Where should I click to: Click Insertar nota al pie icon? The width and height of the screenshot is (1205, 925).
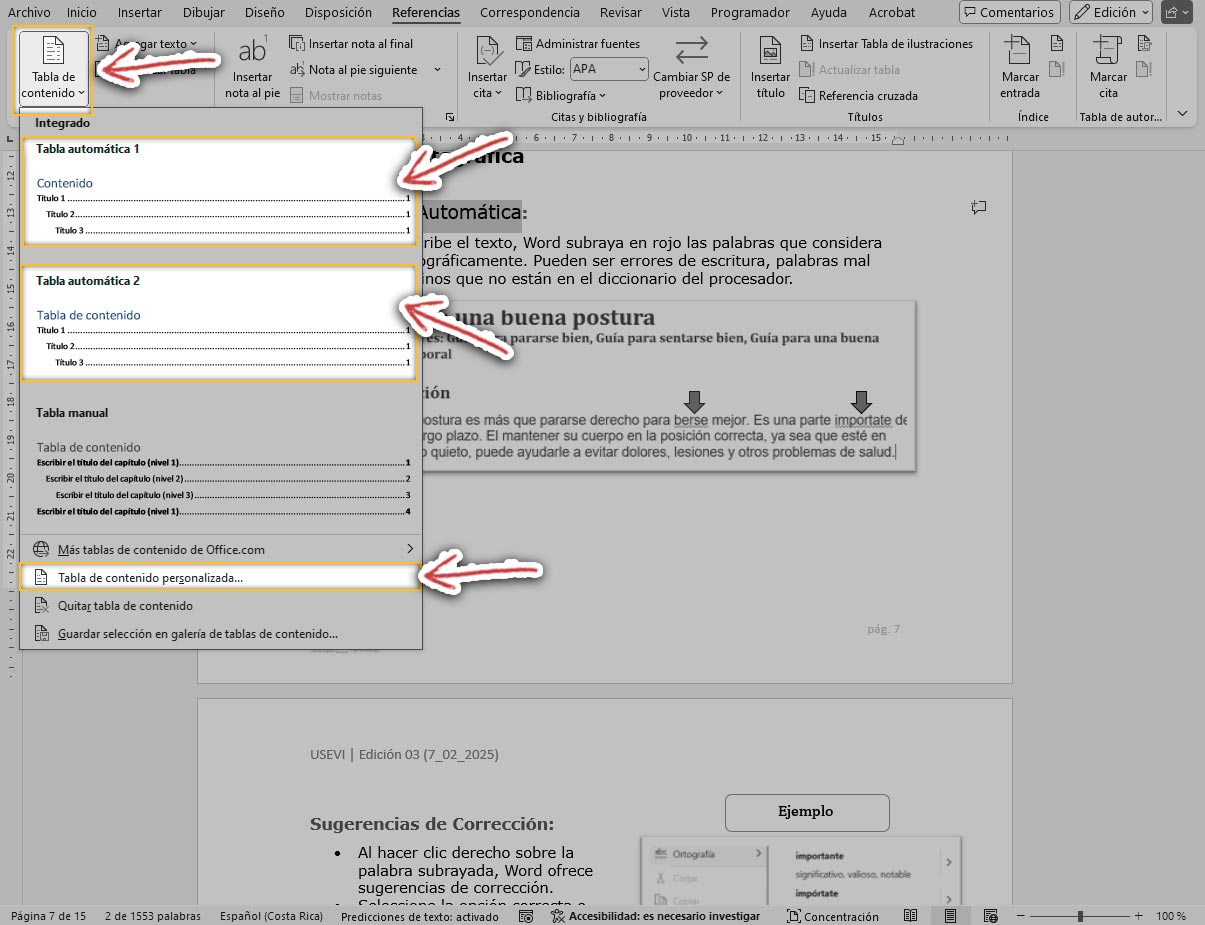[252, 52]
